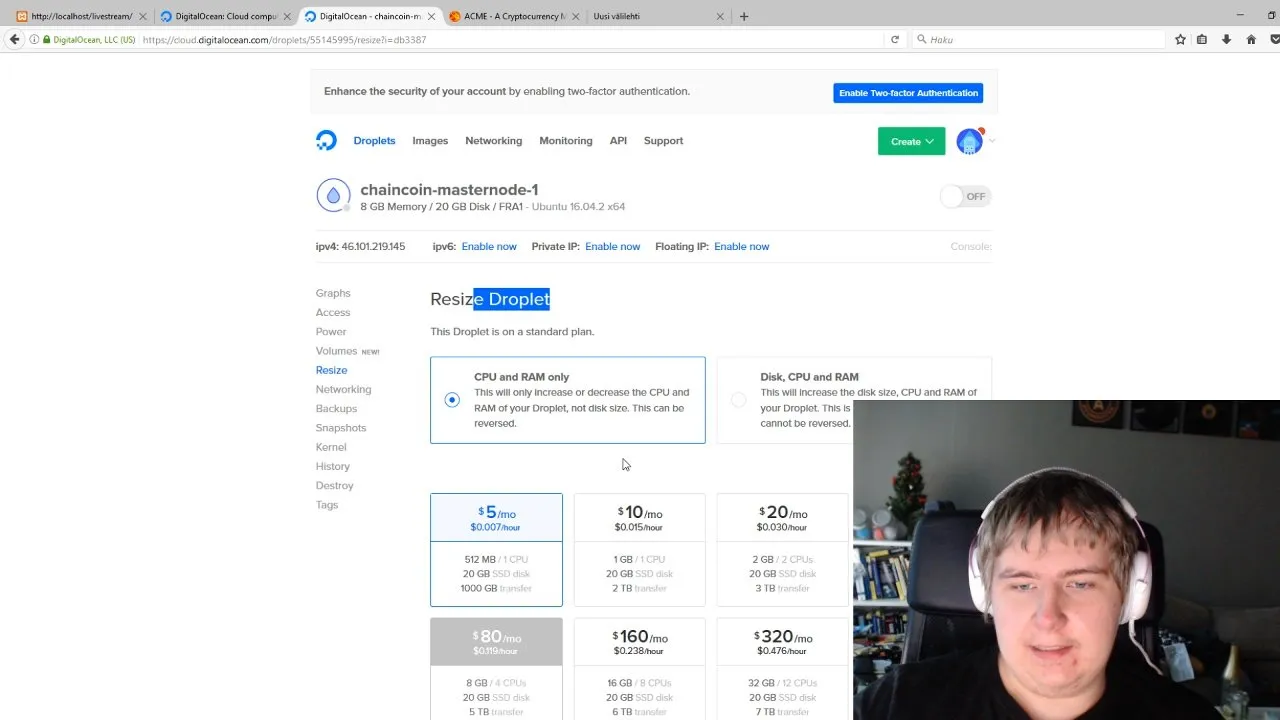The height and width of the screenshot is (720, 1280).
Task: Close the Uusi välilehti tab
Action: (719, 16)
